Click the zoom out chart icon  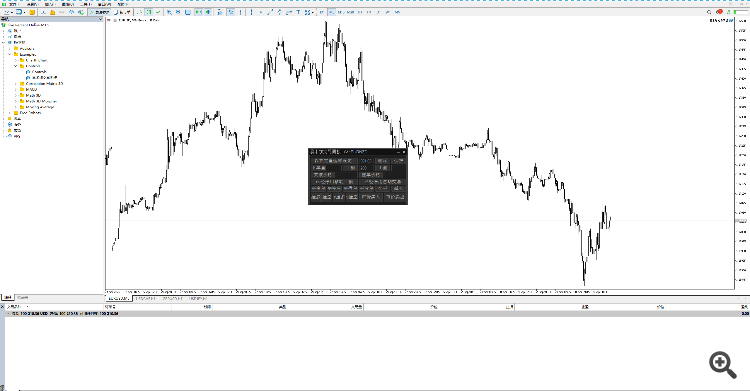click(x=178, y=12)
